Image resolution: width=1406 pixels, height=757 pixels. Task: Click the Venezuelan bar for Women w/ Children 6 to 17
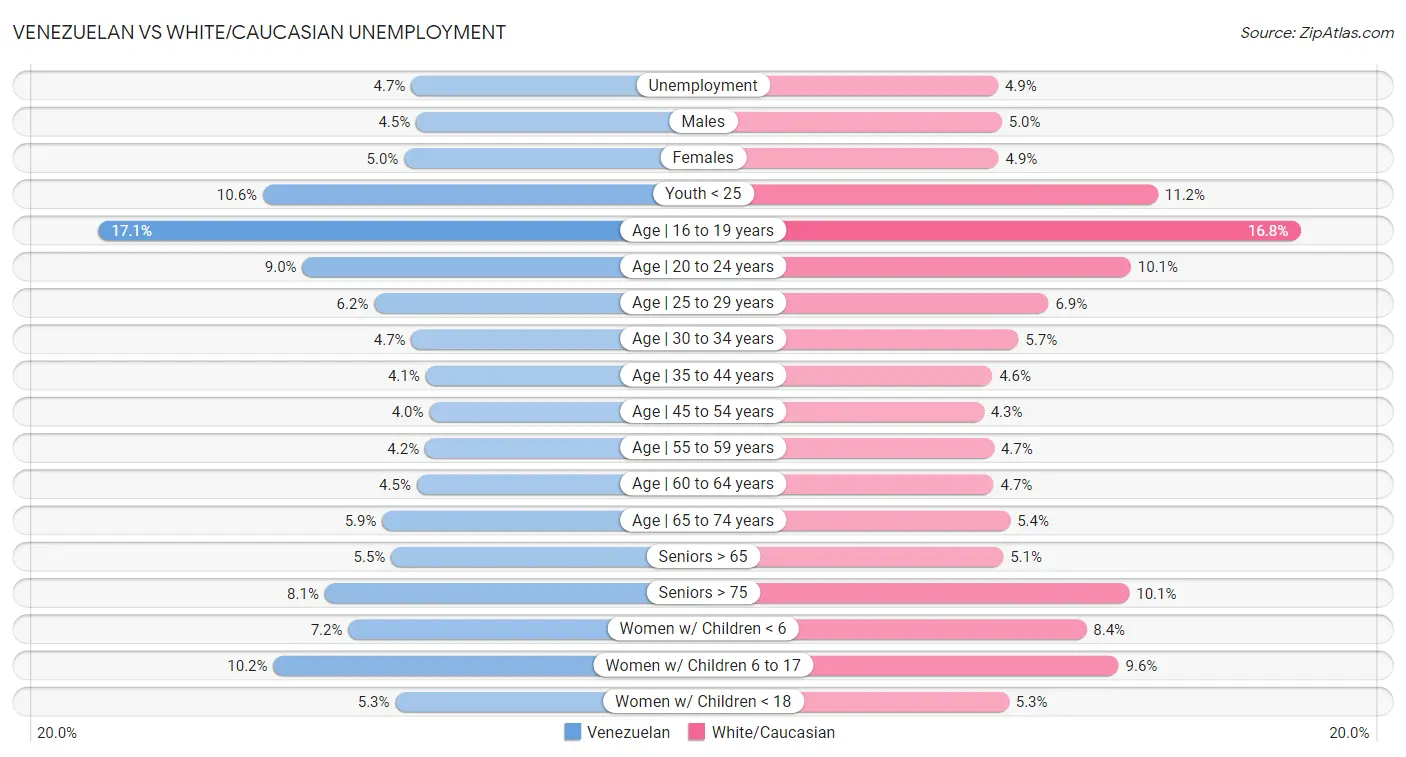pos(436,665)
